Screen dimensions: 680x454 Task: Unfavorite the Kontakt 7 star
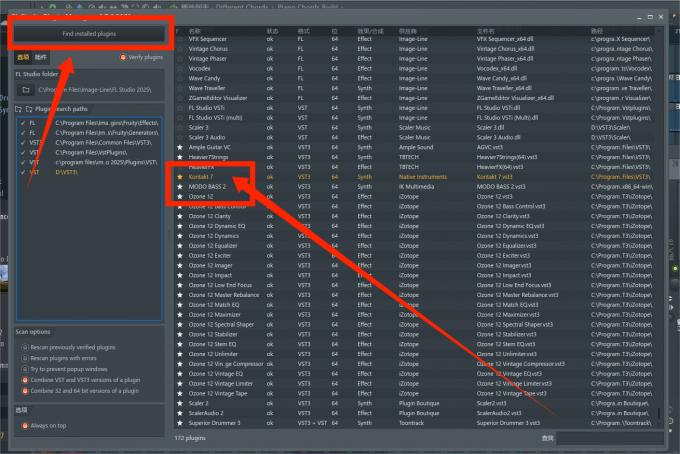click(180, 177)
